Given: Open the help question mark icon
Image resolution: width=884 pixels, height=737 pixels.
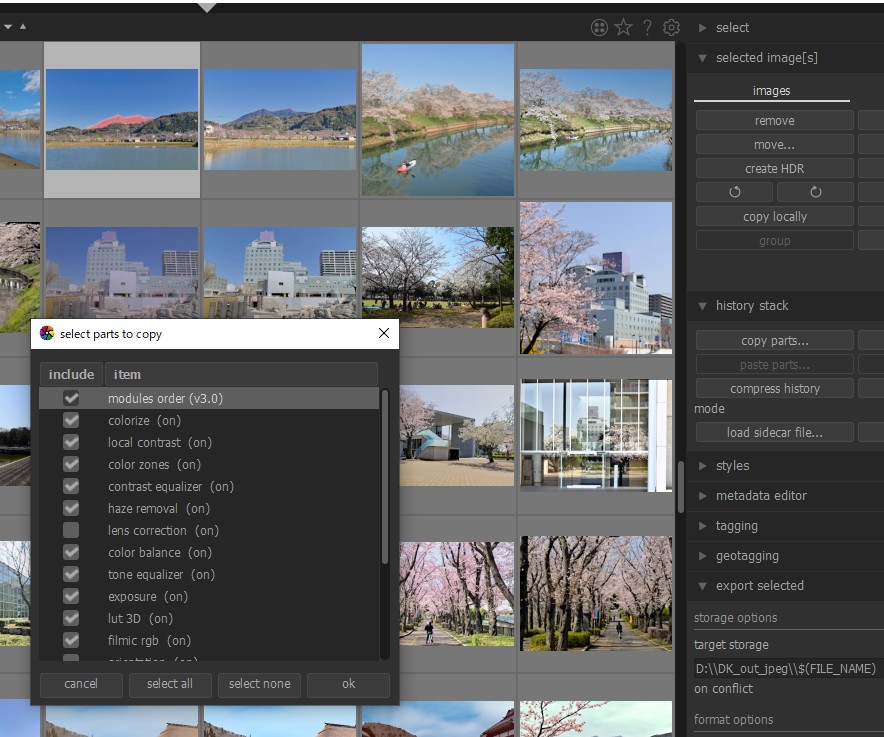Looking at the screenshot, I should 647,27.
